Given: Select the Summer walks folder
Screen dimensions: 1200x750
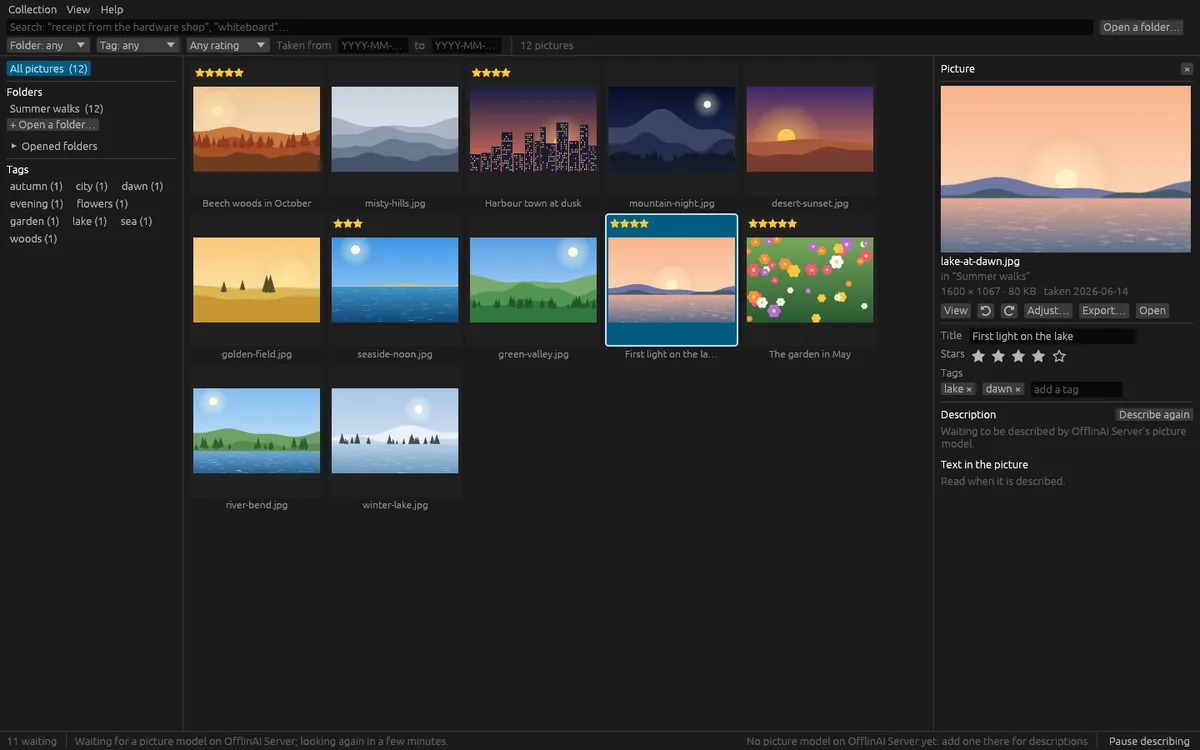Looking at the screenshot, I should click(x=56, y=108).
